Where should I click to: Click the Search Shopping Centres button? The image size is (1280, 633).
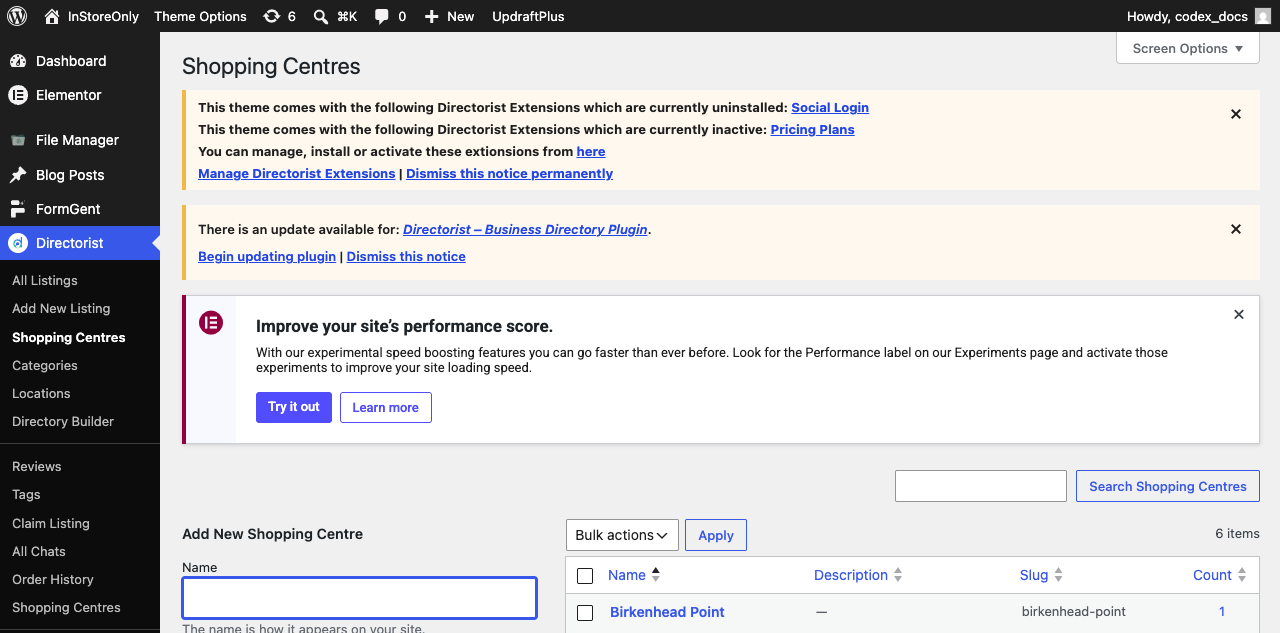[1168, 486]
